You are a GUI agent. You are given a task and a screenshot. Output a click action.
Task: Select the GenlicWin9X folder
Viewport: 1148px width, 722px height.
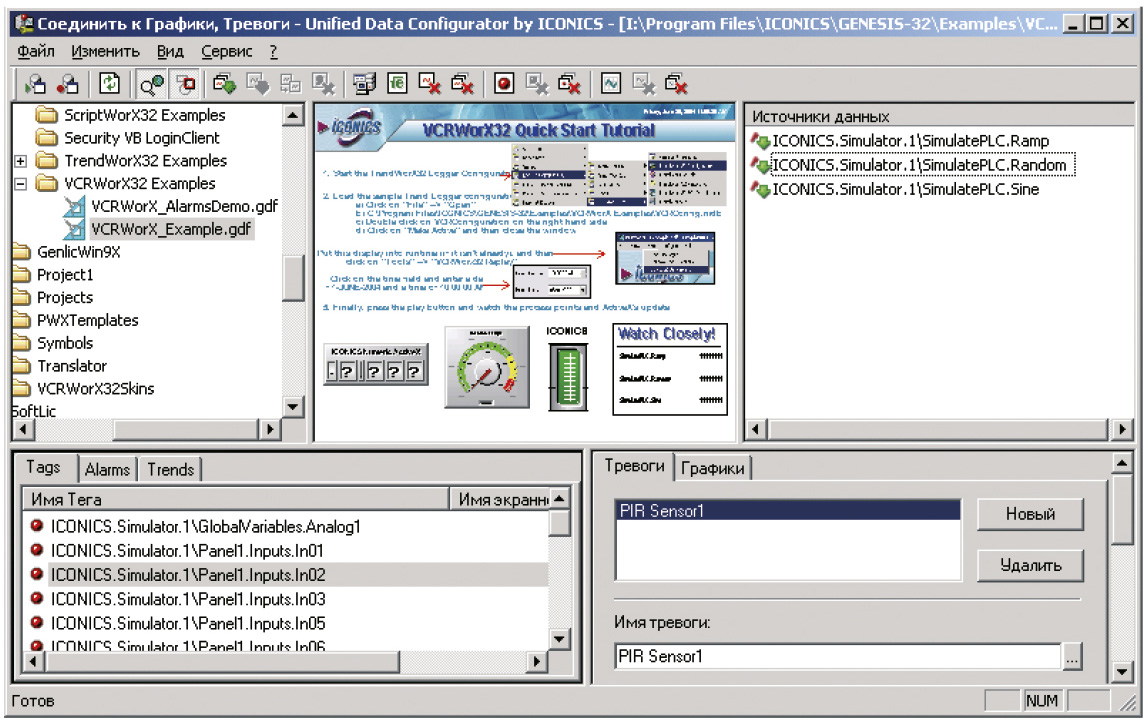(x=78, y=252)
